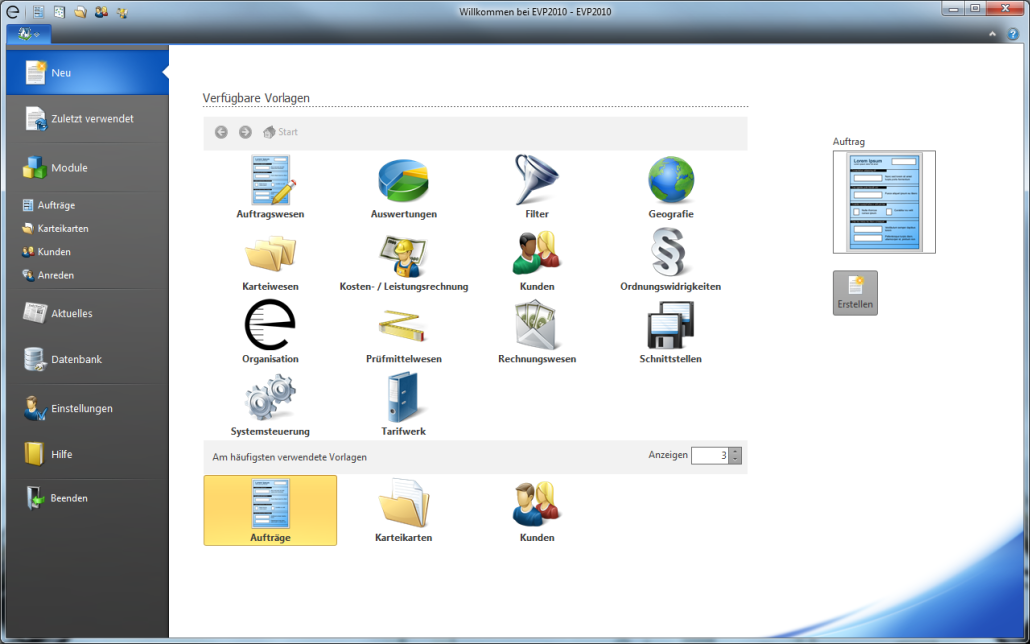Select the Kunden frequently used template
The width and height of the screenshot is (1030, 644).
click(x=537, y=511)
